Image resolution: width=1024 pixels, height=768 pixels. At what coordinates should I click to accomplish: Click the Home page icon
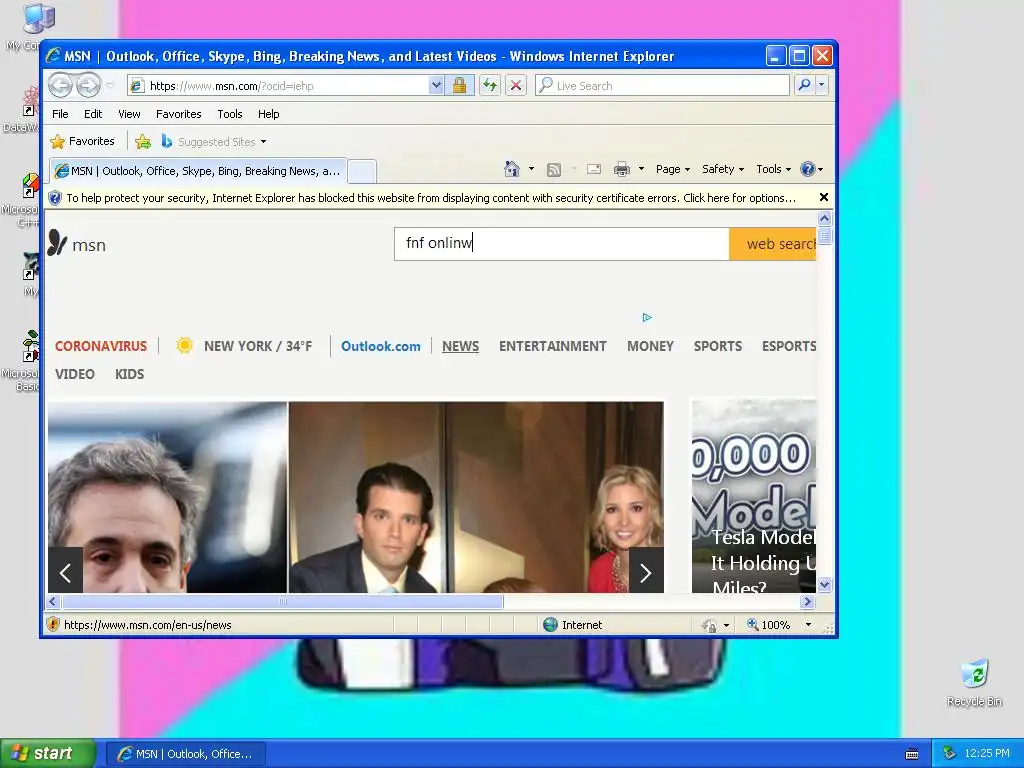[512, 169]
